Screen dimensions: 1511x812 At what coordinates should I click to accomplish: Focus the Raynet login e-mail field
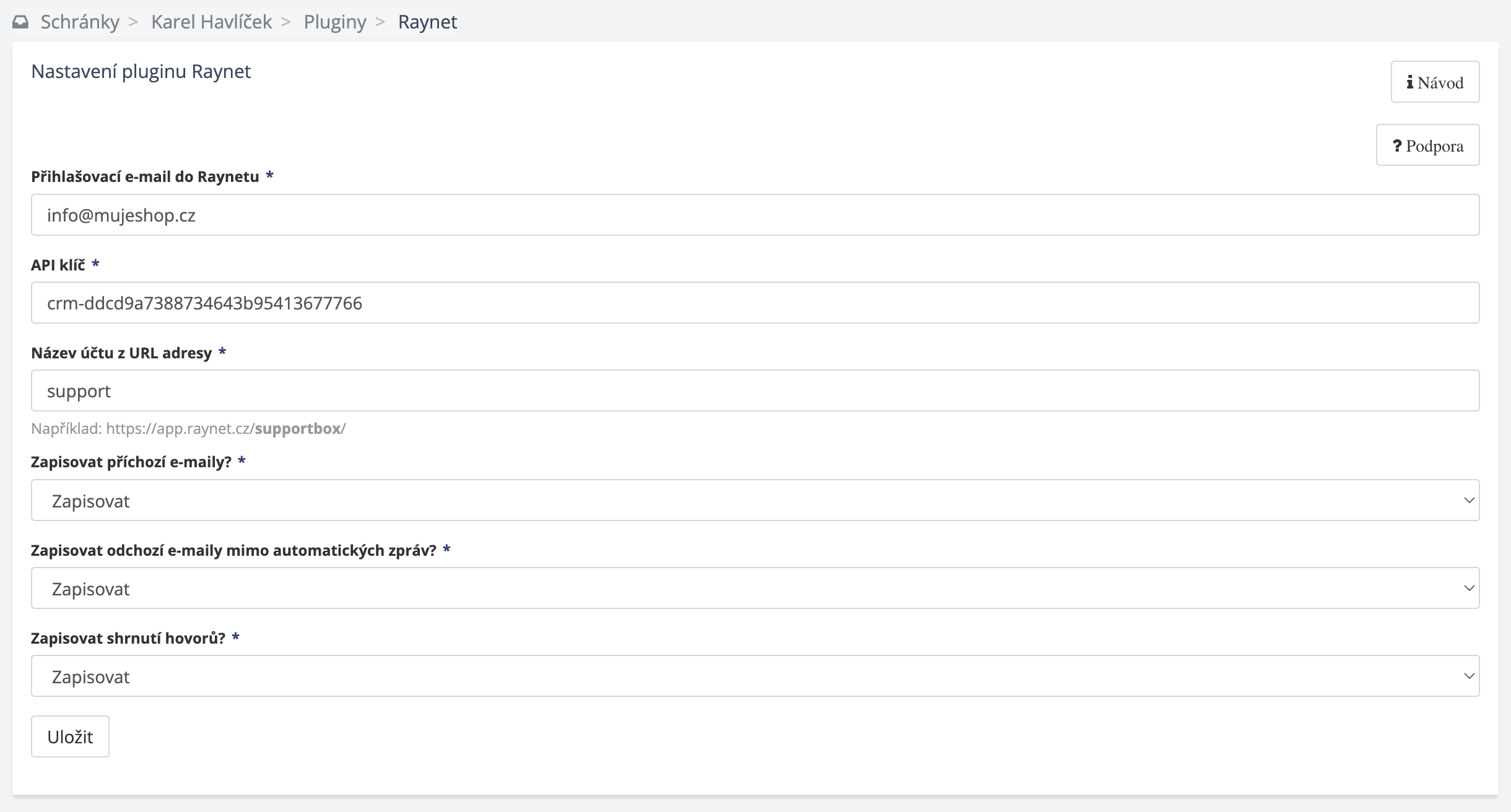click(x=755, y=215)
